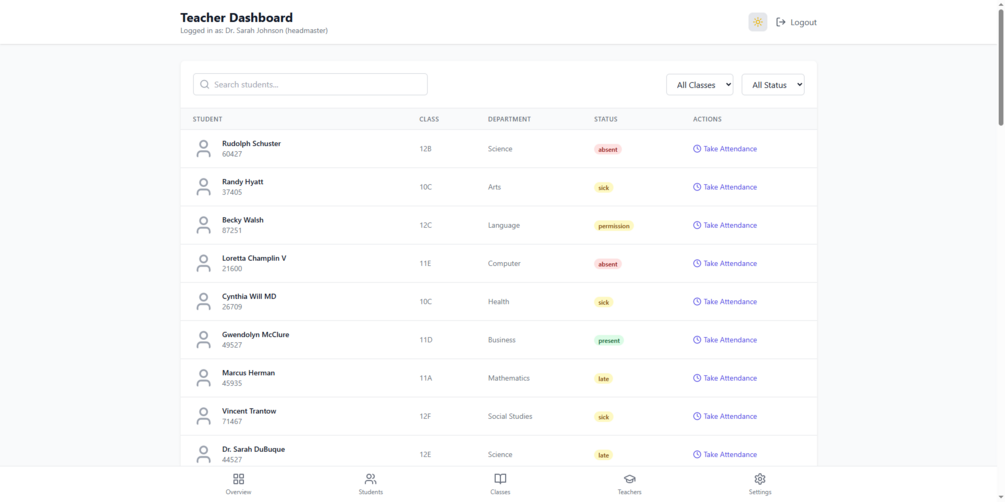Image resolution: width=1005 pixels, height=502 pixels.
Task: Open the Settings gear icon
Action: pyautogui.click(x=760, y=479)
